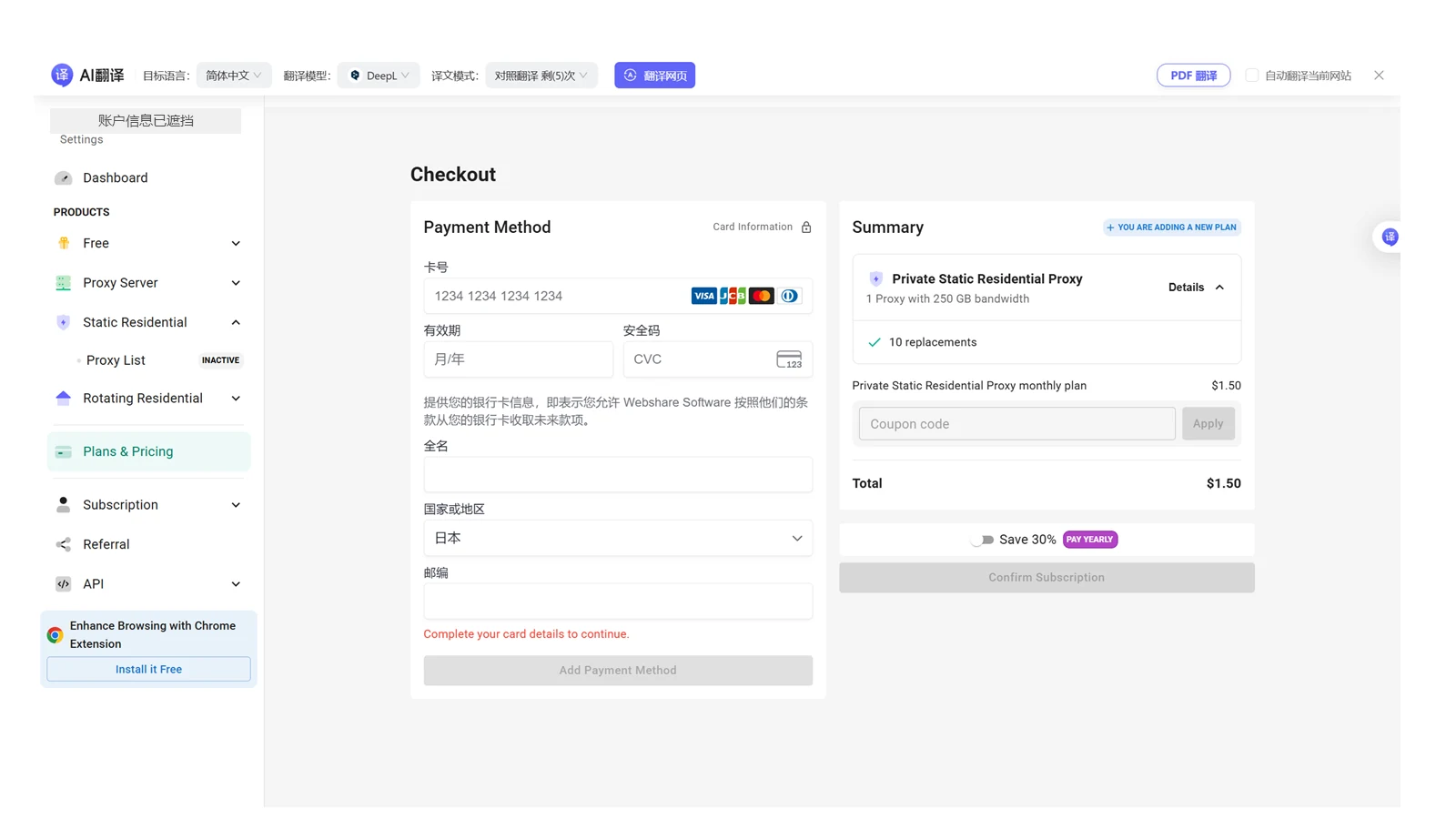Viewport: 1456px width, 819px height.
Task: Click Confirm Subscription button
Action: 1046,578
